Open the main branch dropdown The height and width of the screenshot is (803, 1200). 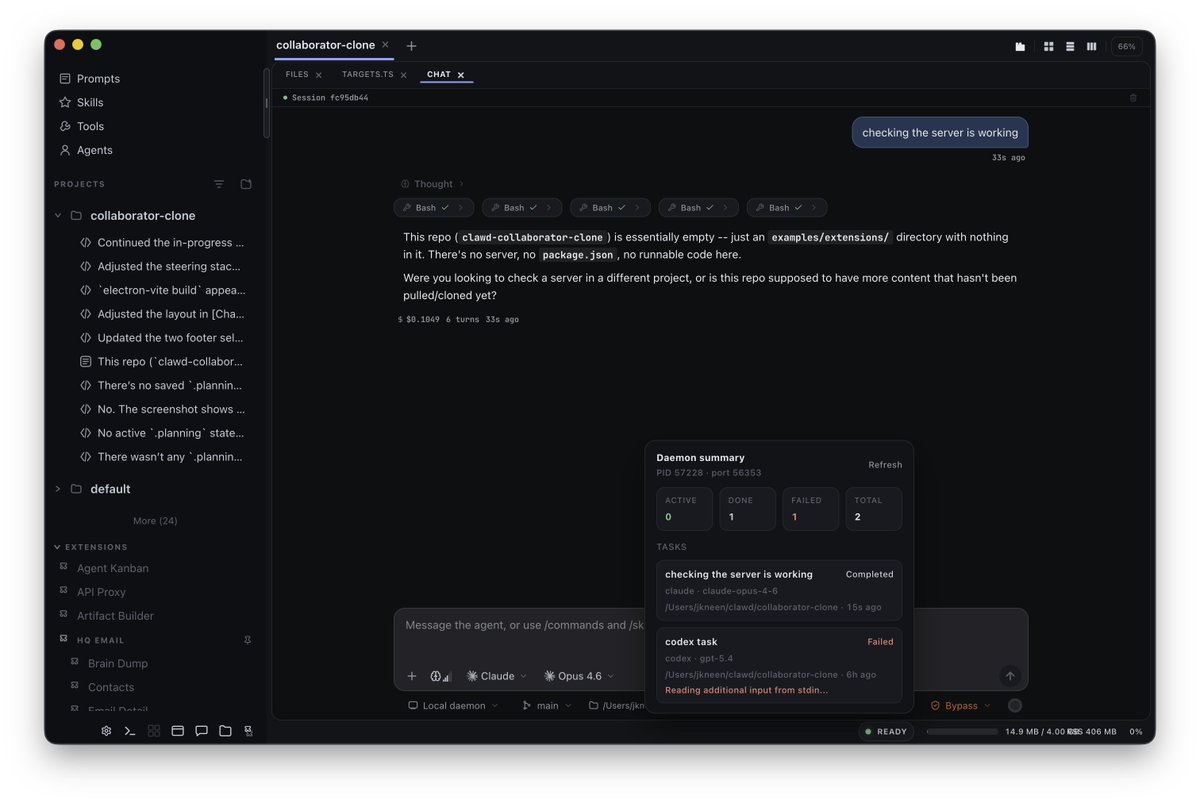(x=547, y=705)
